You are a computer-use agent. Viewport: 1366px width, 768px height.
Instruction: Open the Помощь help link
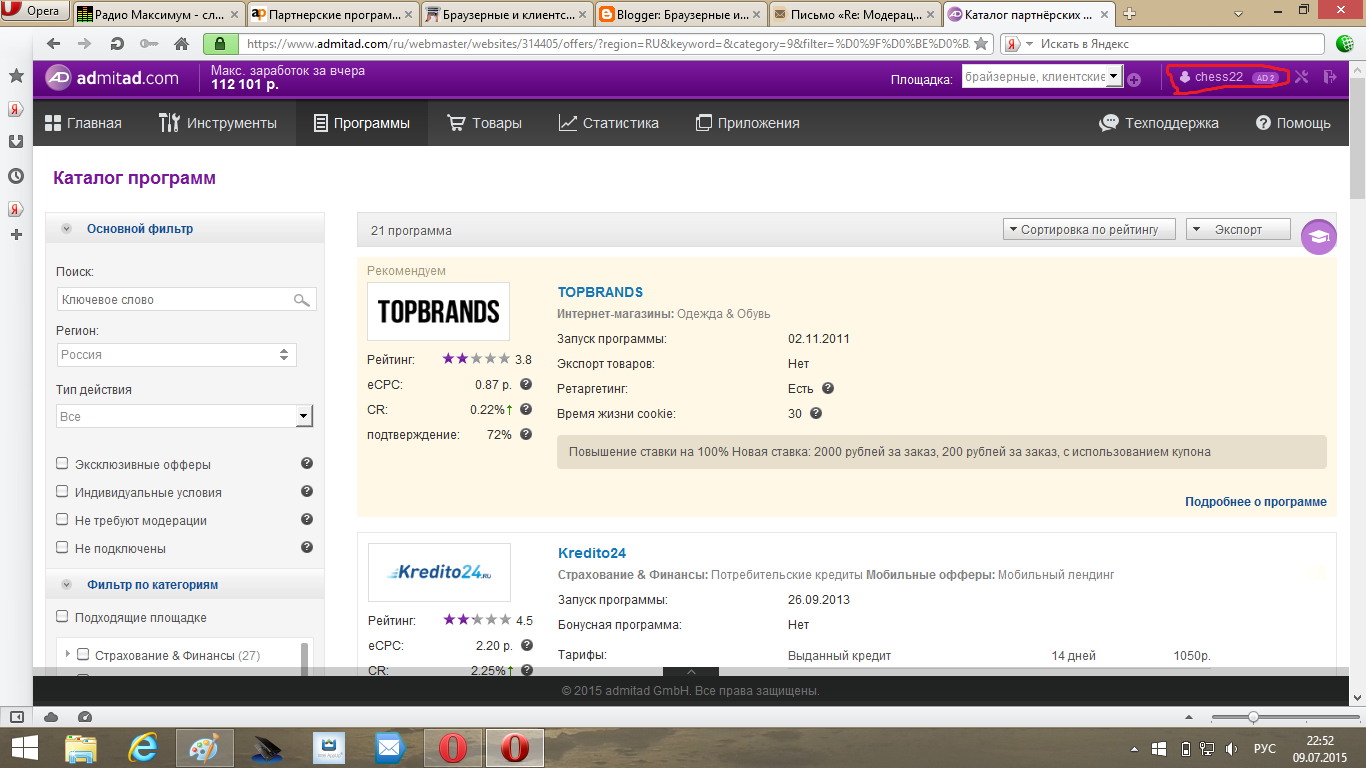click(1293, 123)
